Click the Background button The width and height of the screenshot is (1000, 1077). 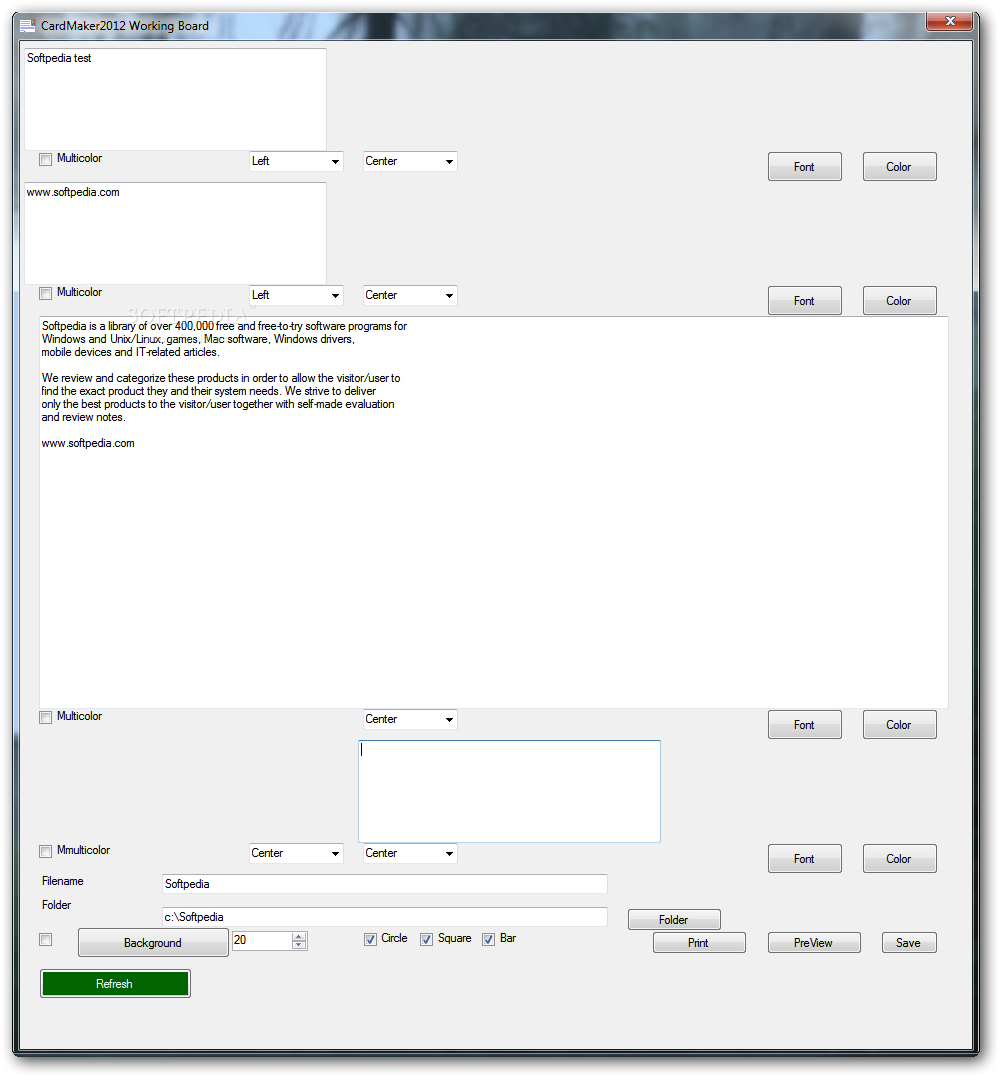(153, 942)
